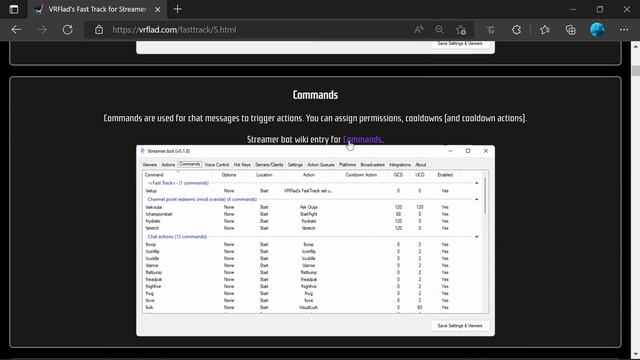Open the browser extensions icon

[x=516, y=30]
